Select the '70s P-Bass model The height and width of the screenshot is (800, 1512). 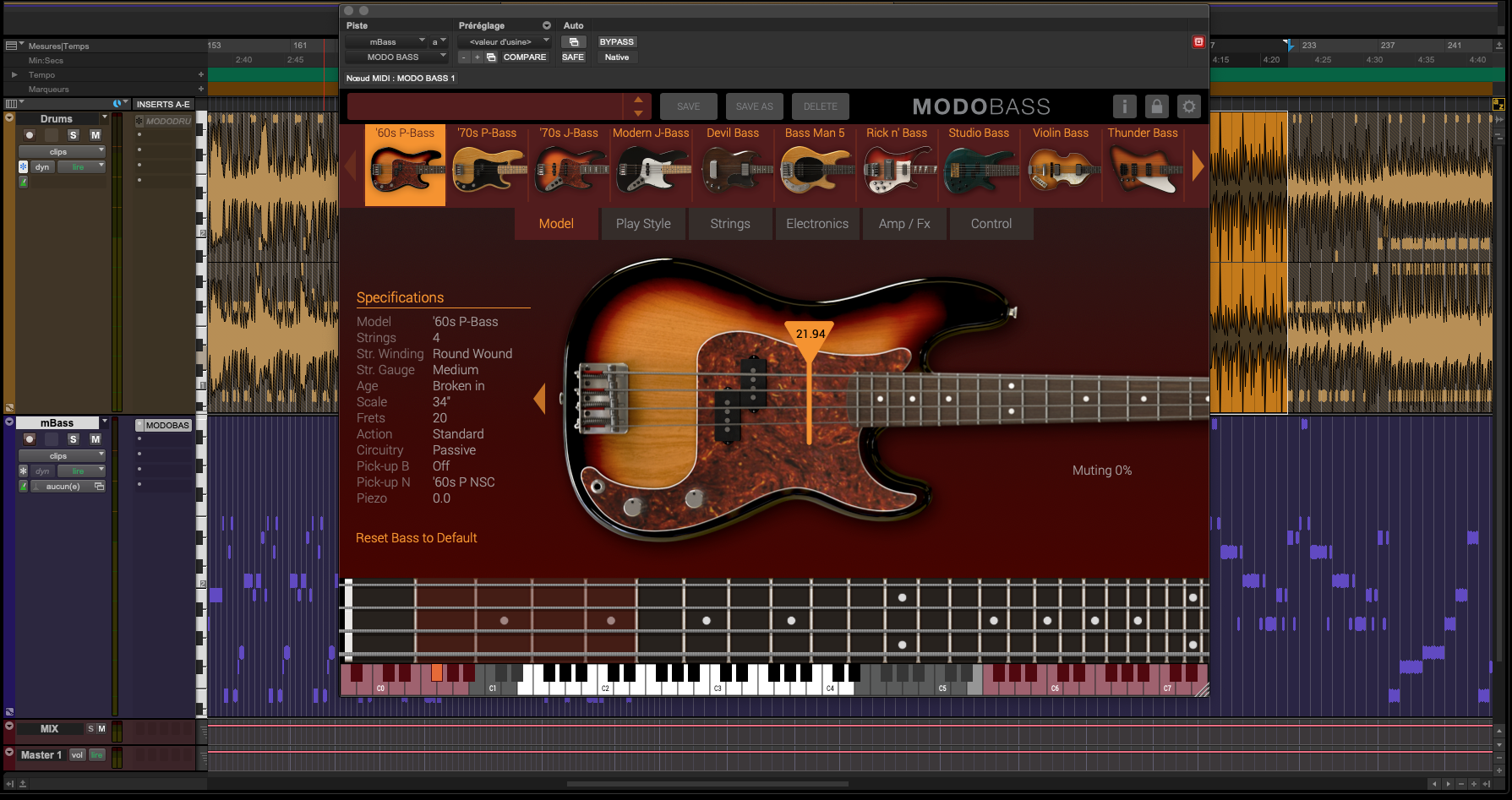coord(487,165)
